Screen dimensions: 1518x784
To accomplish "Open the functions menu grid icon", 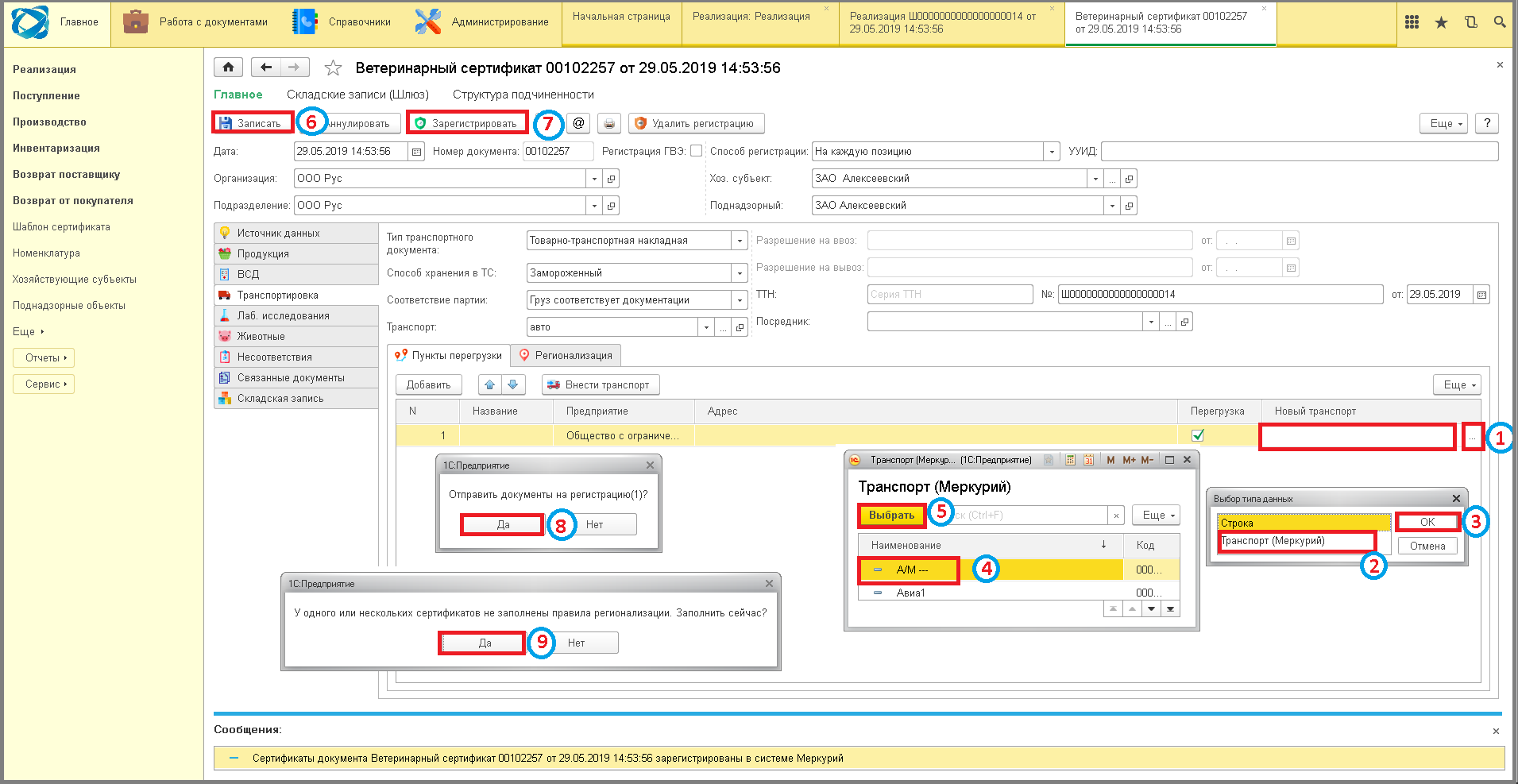I will (1412, 22).
